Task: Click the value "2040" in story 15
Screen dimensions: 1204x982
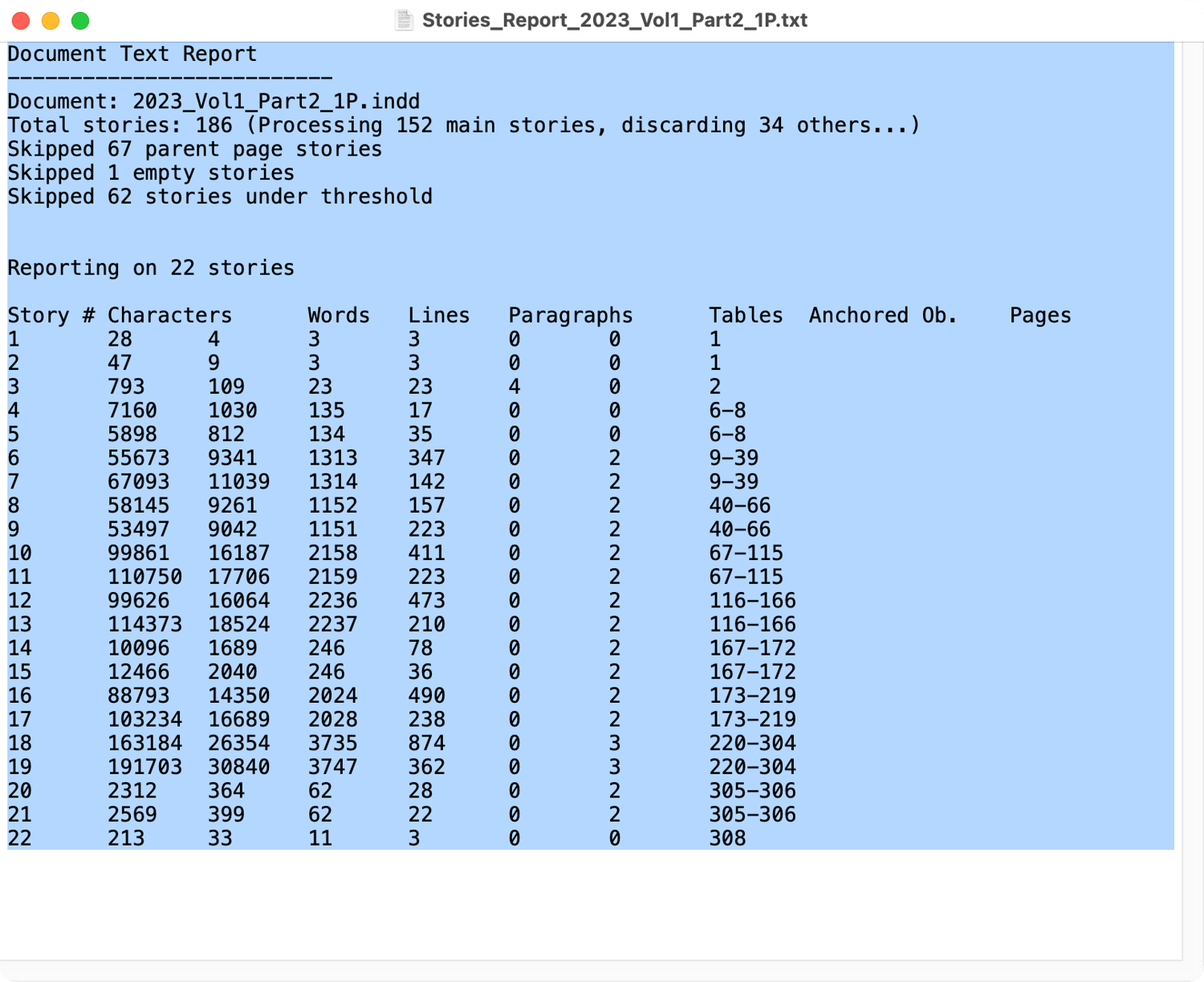Action: pyautogui.click(x=233, y=672)
